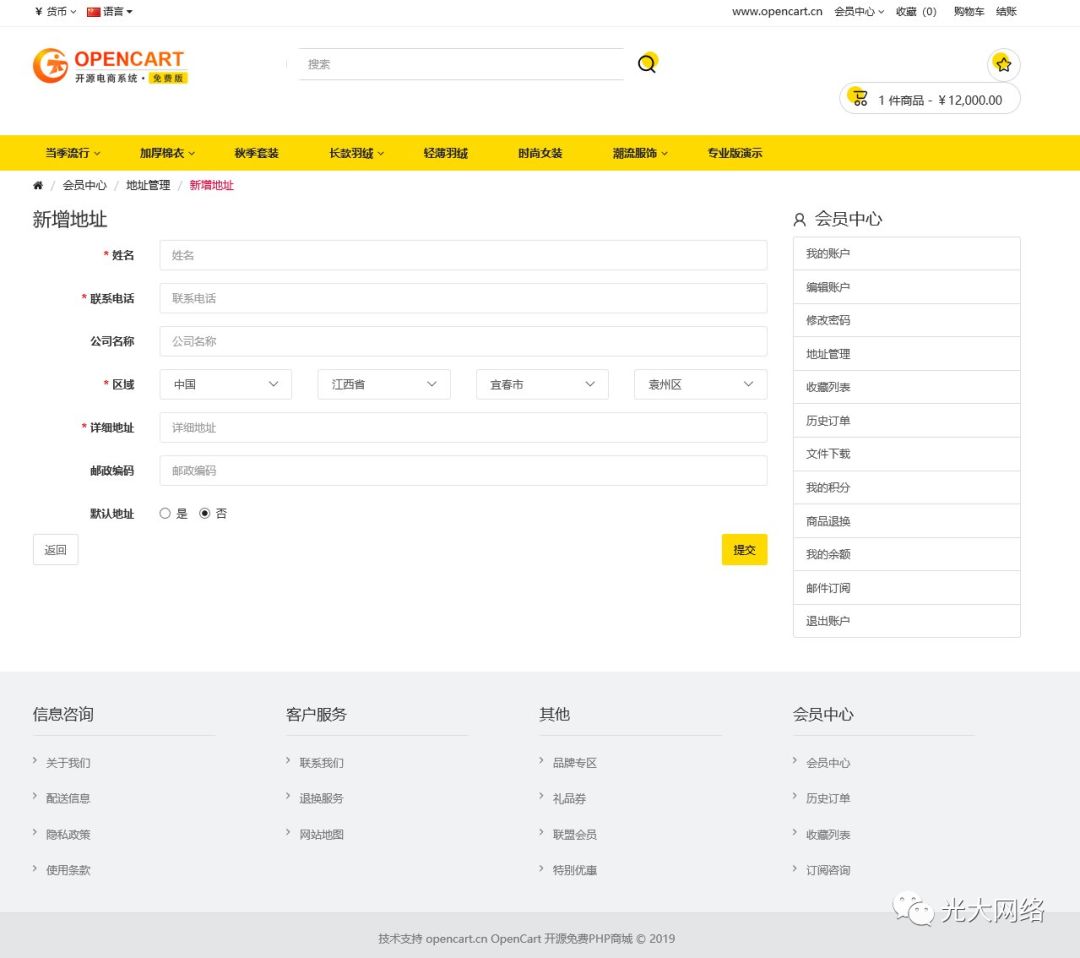Image resolution: width=1080 pixels, height=958 pixels.
Task: Click the shopping cart icon
Action: (859, 98)
